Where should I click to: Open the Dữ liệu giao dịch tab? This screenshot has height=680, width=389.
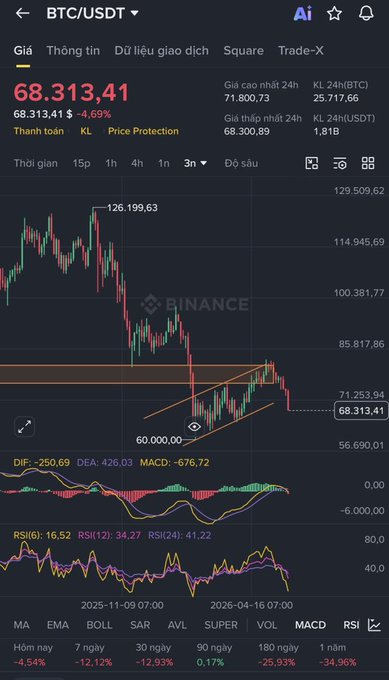(161, 51)
